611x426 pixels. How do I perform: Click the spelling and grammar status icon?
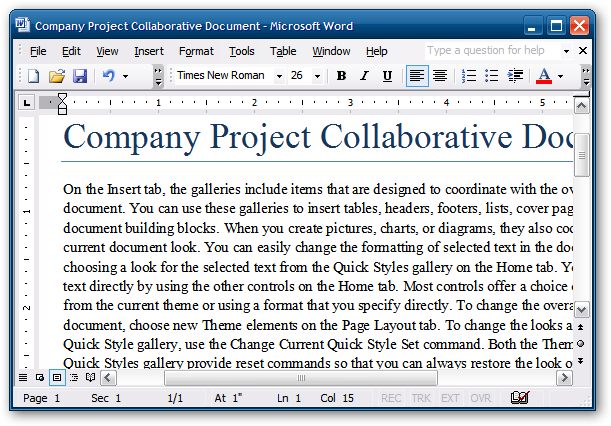point(520,398)
